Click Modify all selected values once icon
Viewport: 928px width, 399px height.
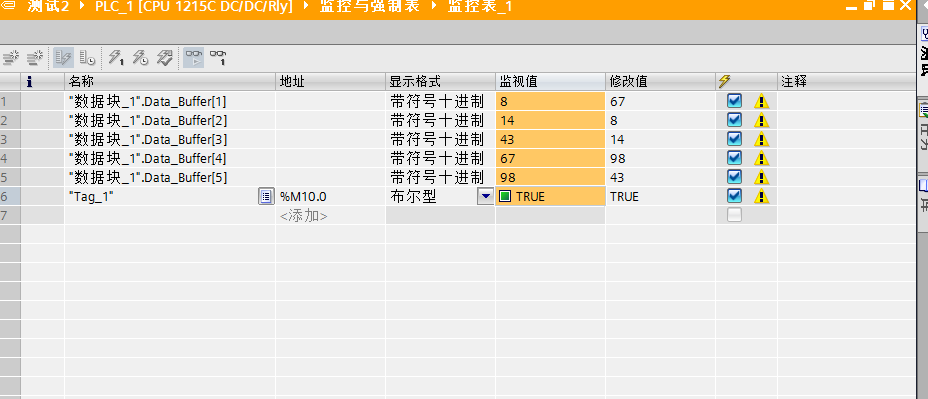(116, 57)
